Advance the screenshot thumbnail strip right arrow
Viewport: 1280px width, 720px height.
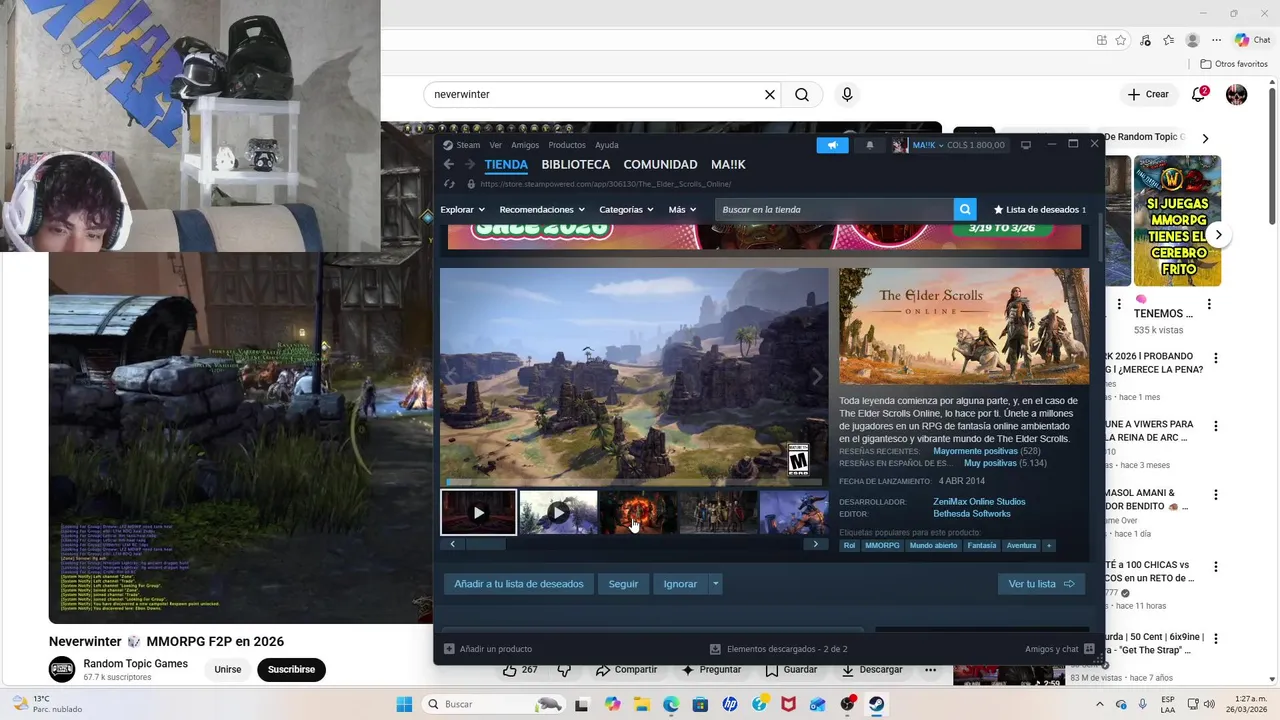[x=816, y=544]
